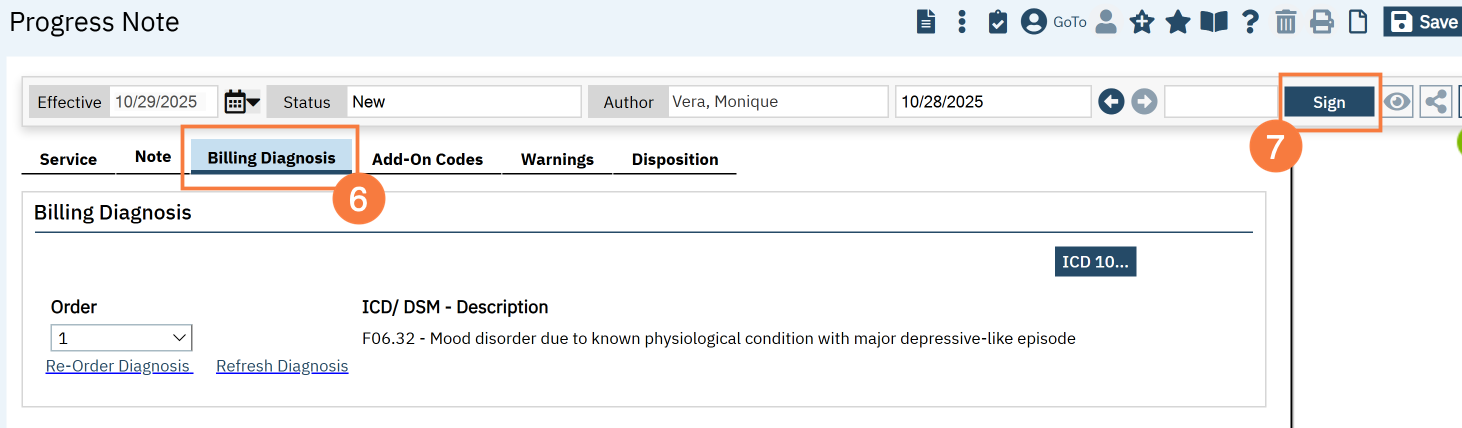Open the Effective date calendar picker
Viewport: 1462px width, 428px height.
(x=241, y=102)
